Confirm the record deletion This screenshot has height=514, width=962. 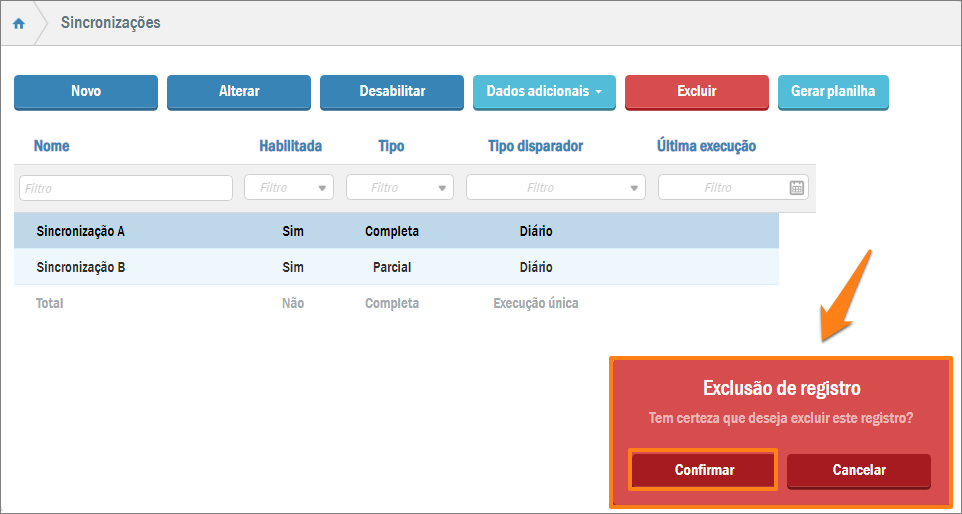point(704,470)
